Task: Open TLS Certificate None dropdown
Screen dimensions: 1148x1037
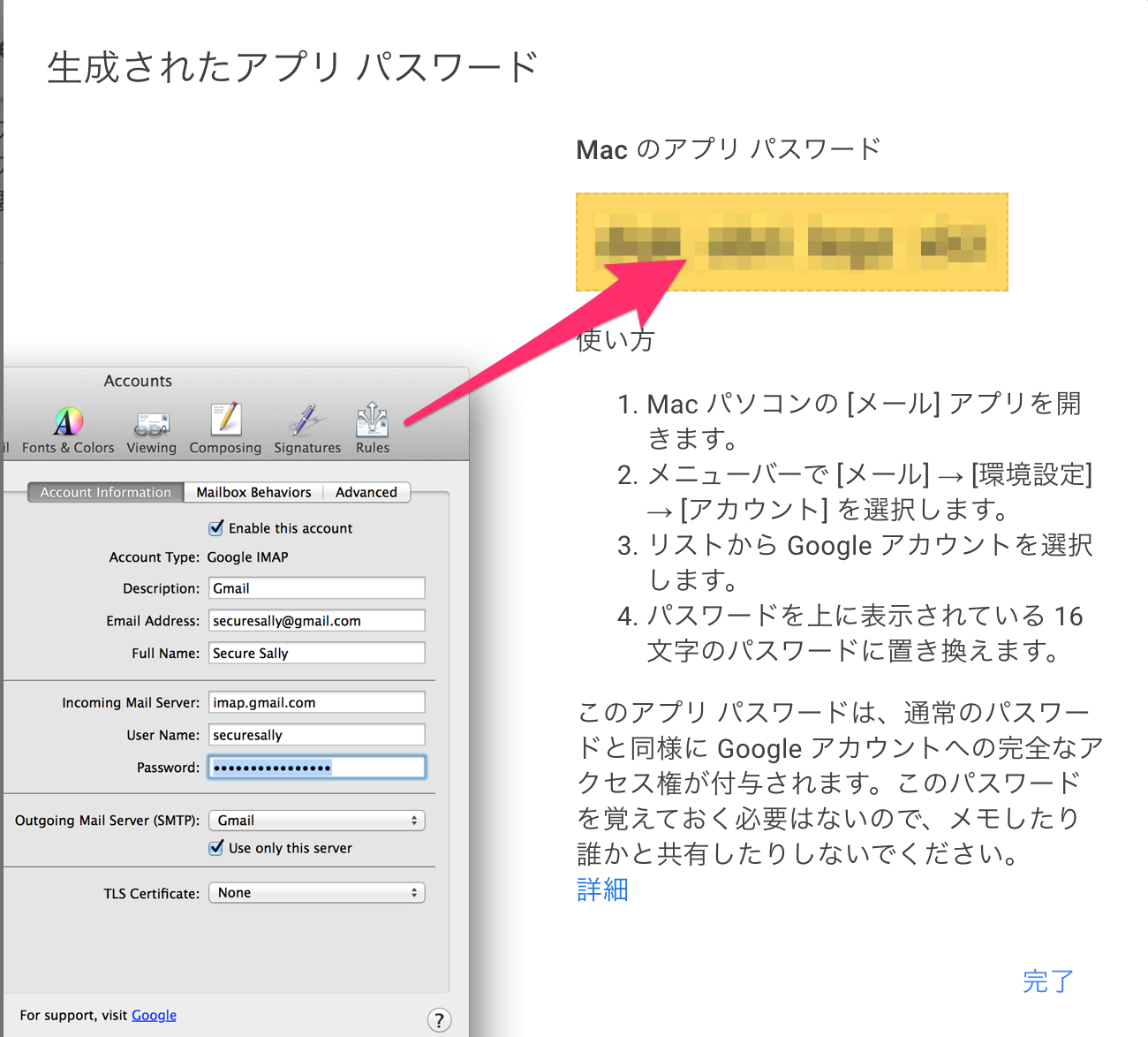Action: [x=317, y=893]
